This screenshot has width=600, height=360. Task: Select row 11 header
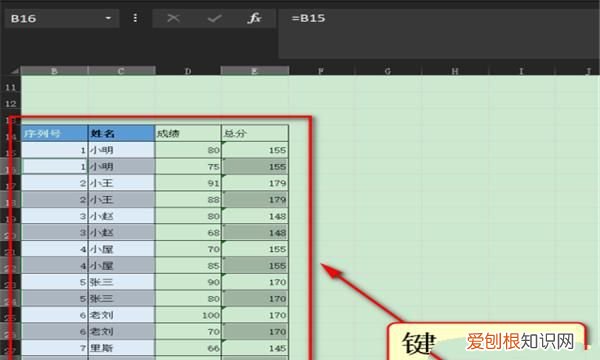pos(10,87)
